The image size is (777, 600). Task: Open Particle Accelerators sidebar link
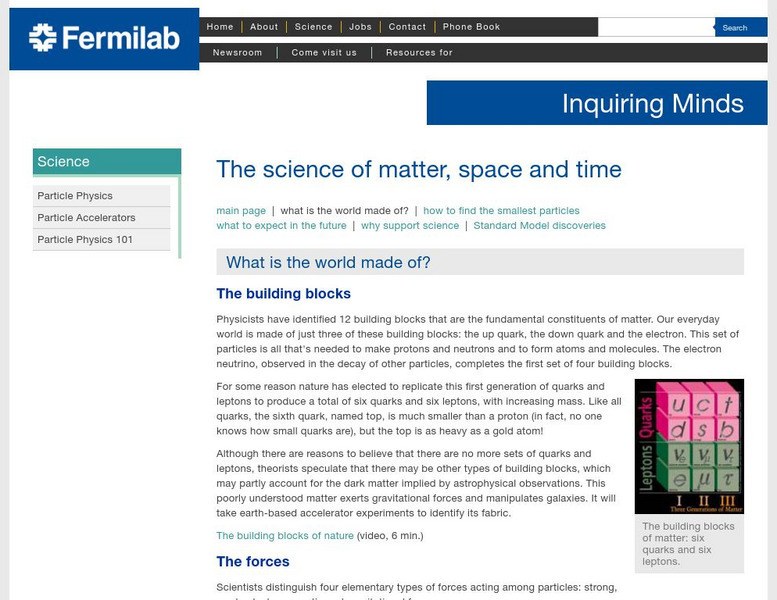click(86, 218)
